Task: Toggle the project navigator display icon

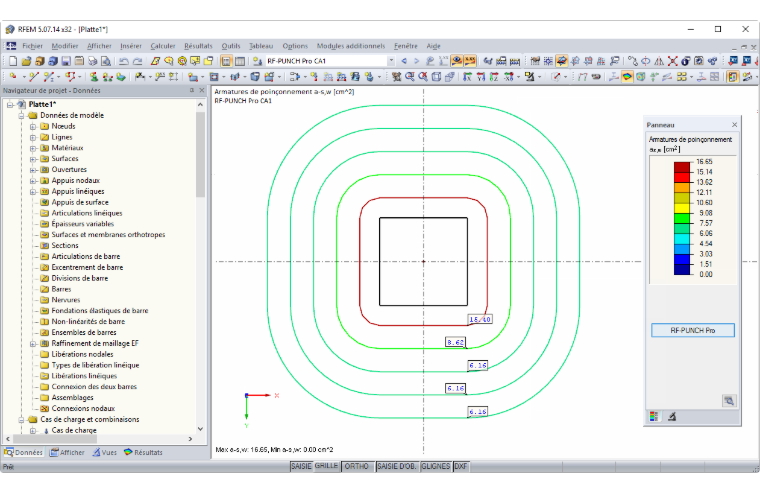Action: (x=226, y=61)
